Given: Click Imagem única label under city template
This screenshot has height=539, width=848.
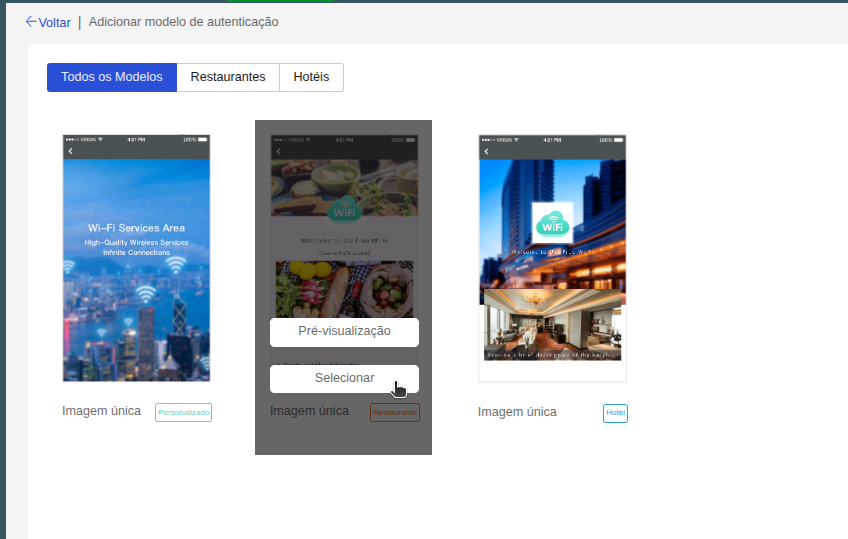Looking at the screenshot, I should tap(101, 411).
